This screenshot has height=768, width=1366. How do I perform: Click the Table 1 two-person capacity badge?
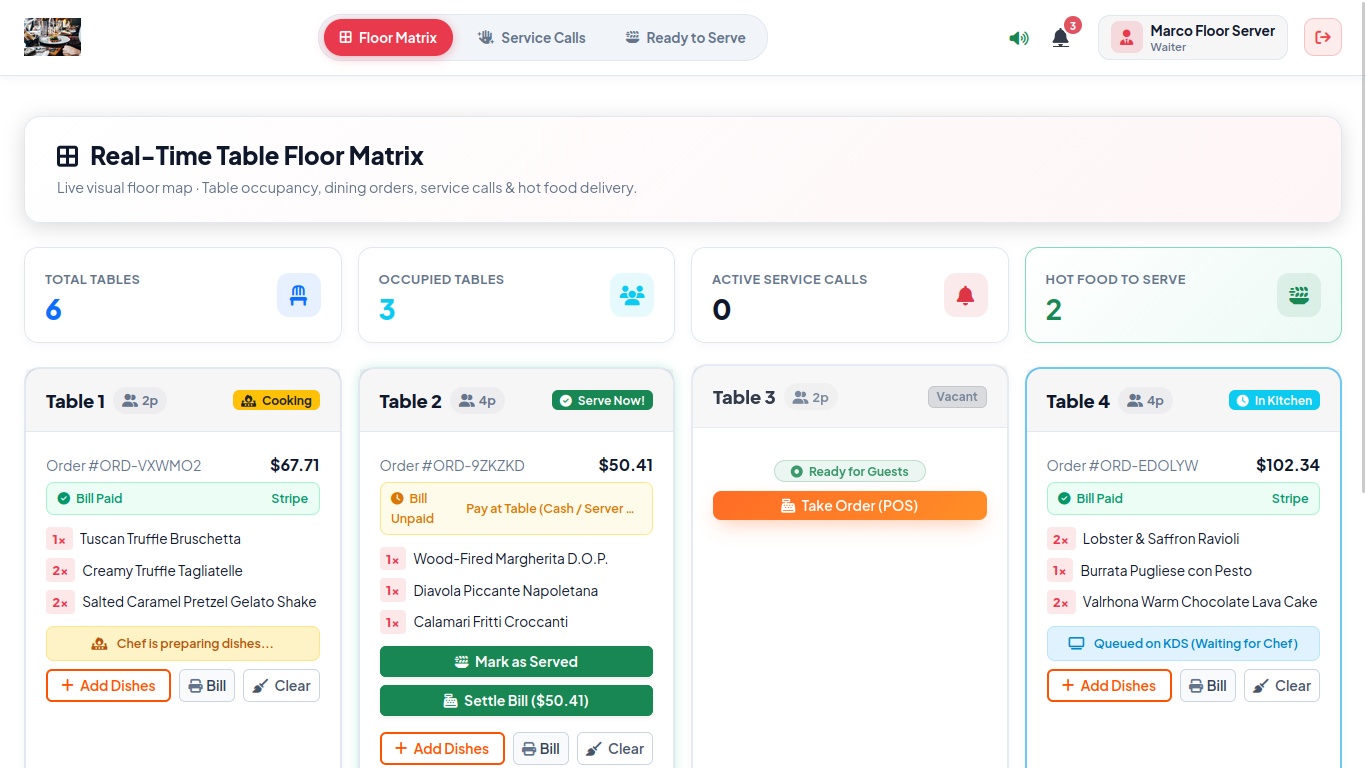140,401
